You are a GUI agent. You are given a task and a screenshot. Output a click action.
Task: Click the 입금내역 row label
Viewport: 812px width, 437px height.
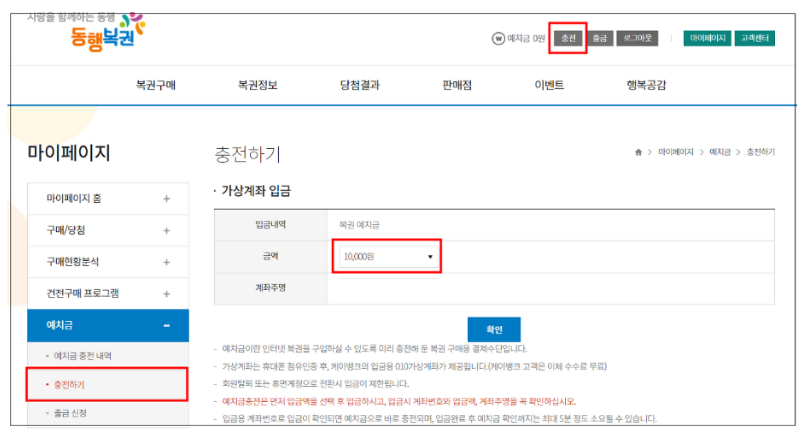(x=270, y=225)
